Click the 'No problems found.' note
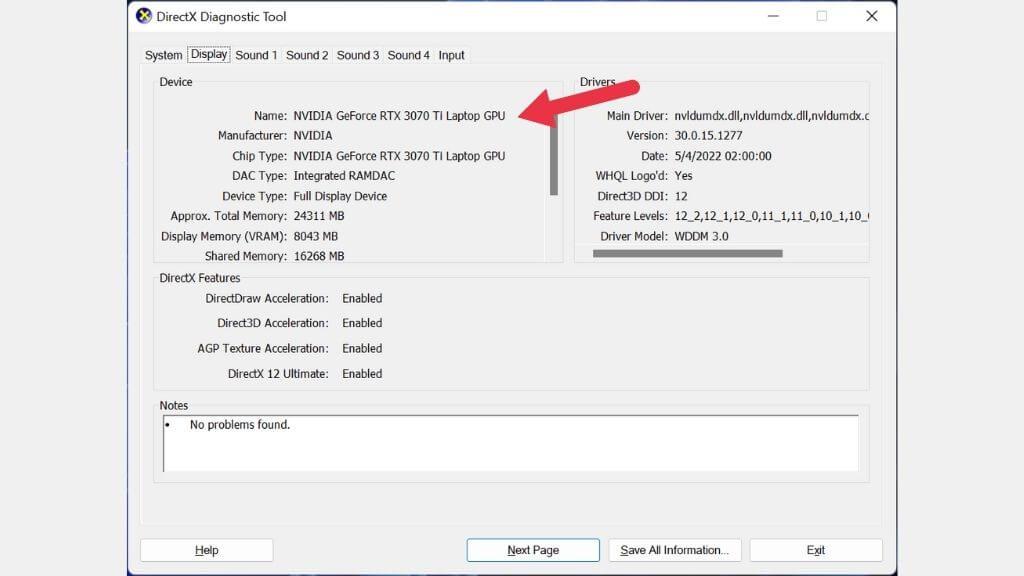Image resolution: width=1024 pixels, height=576 pixels. point(240,424)
